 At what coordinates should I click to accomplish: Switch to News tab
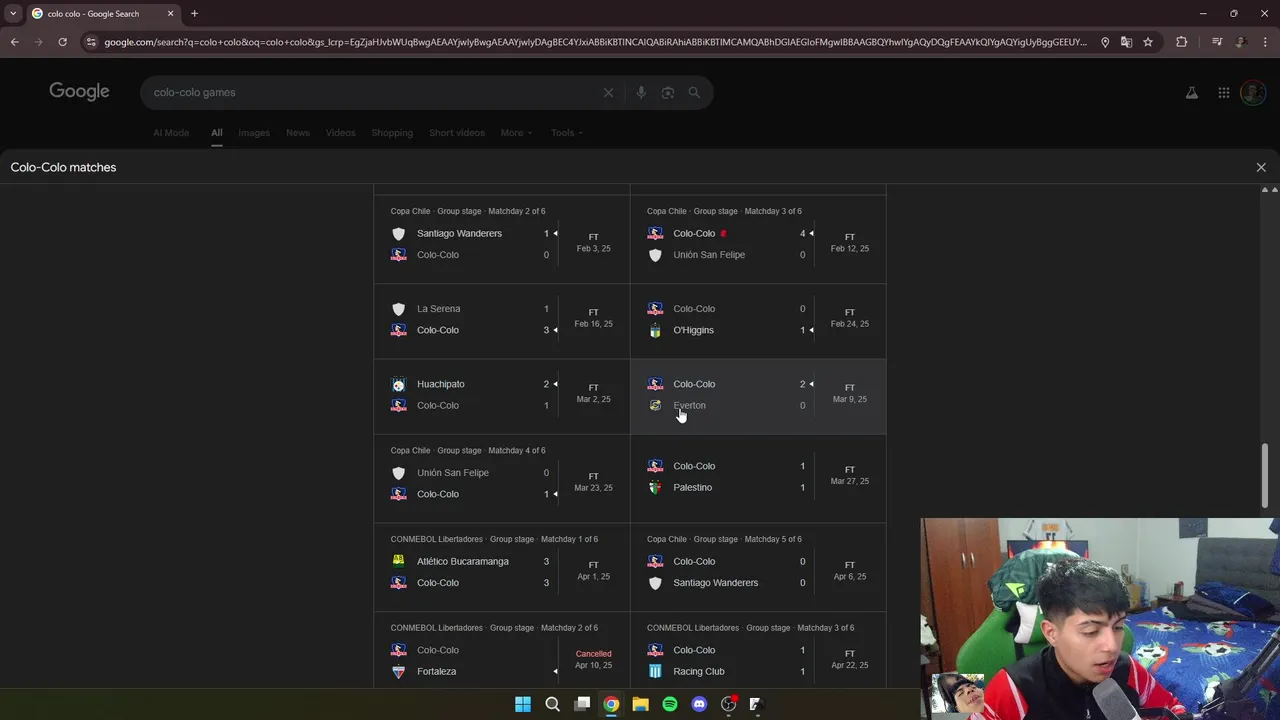[x=298, y=133]
